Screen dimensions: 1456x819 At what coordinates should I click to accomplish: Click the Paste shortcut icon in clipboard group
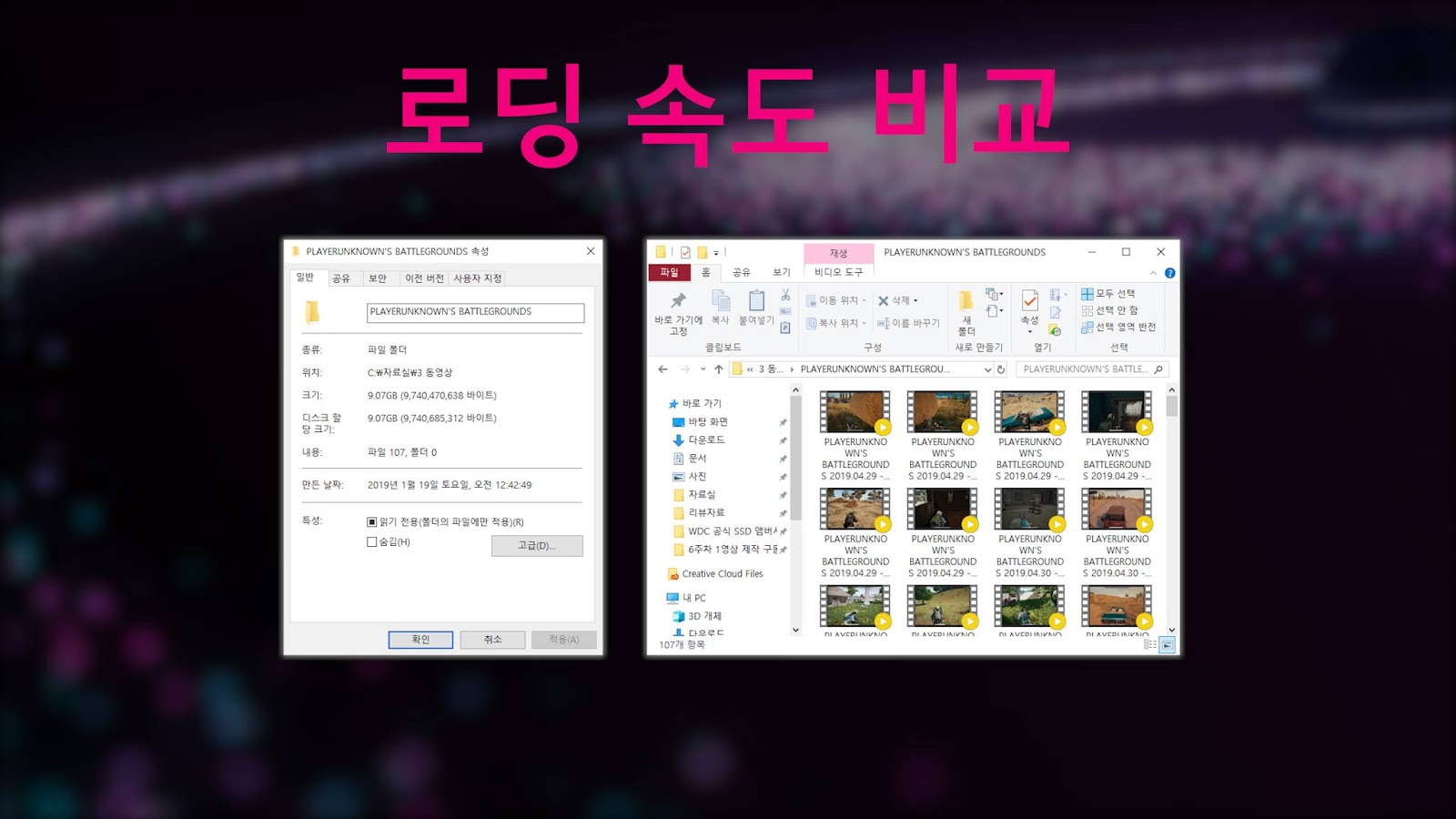coord(785,328)
